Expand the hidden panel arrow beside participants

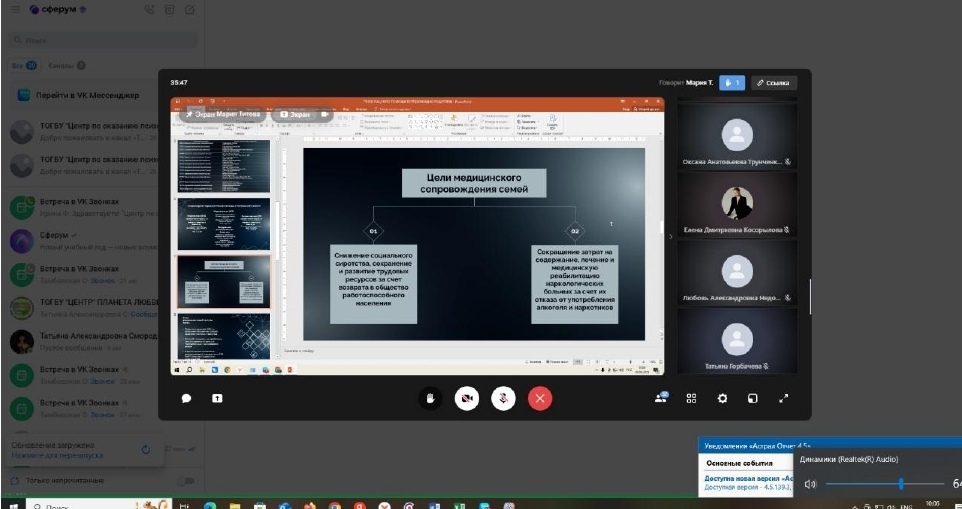[x=671, y=236]
